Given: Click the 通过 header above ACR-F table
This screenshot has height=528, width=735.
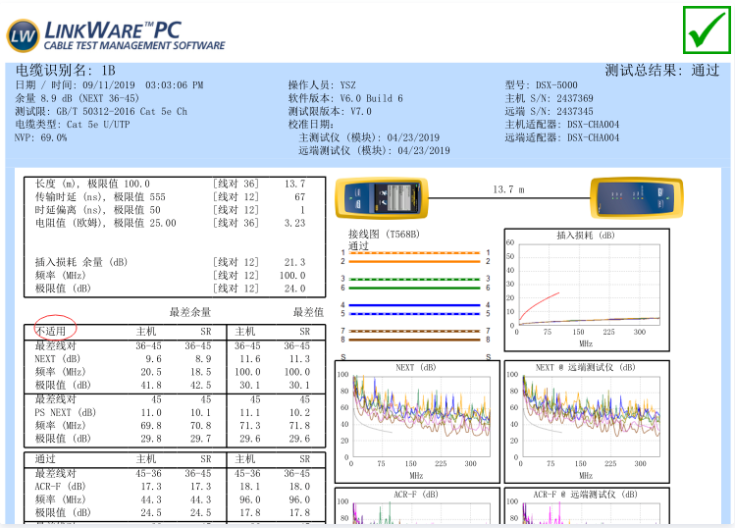Looking at the screenshot, I should pyautogui.click(x=46, y=459).
